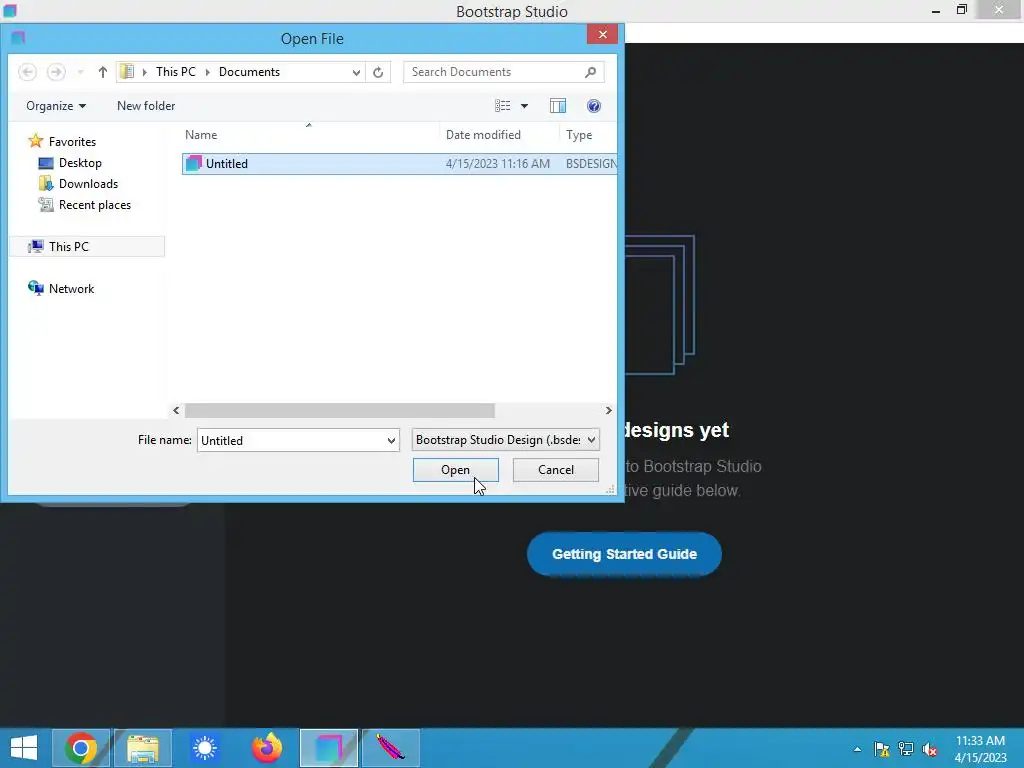Launch Firefox from taskbar
Viewport: 1024px width, 768px height.
click(x=266, y=748)
